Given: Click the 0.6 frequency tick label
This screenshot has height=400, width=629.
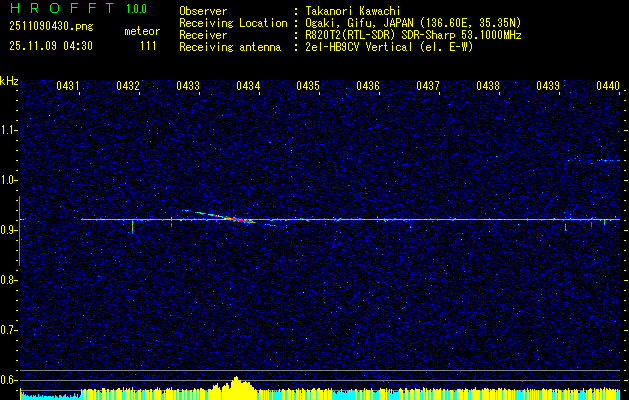Looking at the screenshot, I should (x=9, y=379).
